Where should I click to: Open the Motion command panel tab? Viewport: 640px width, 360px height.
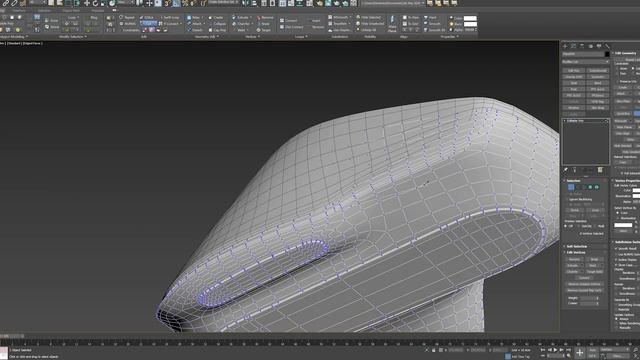pyautogui.click(x=591, y=46)
